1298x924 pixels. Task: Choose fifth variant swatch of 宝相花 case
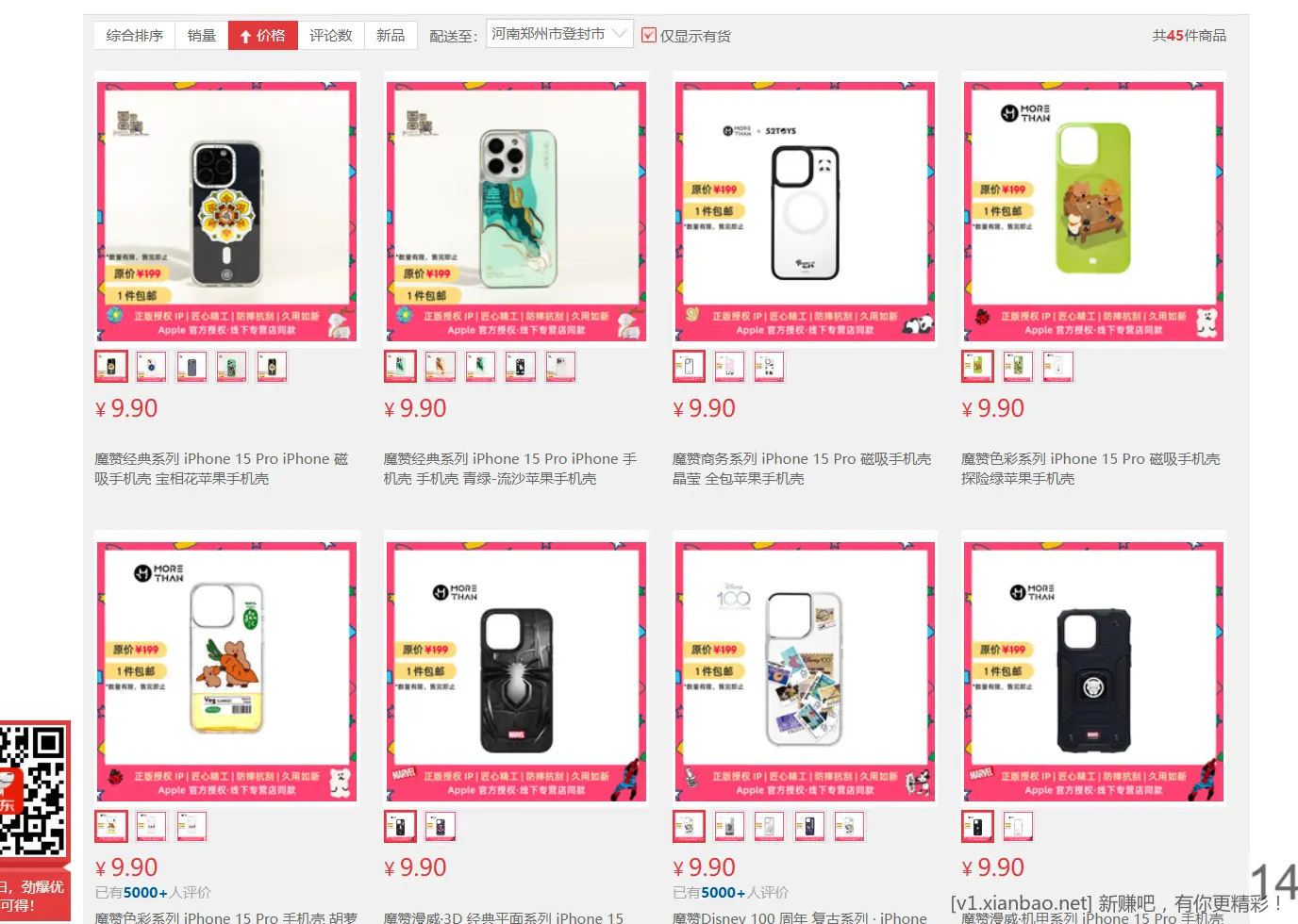(x=272, y=367)
